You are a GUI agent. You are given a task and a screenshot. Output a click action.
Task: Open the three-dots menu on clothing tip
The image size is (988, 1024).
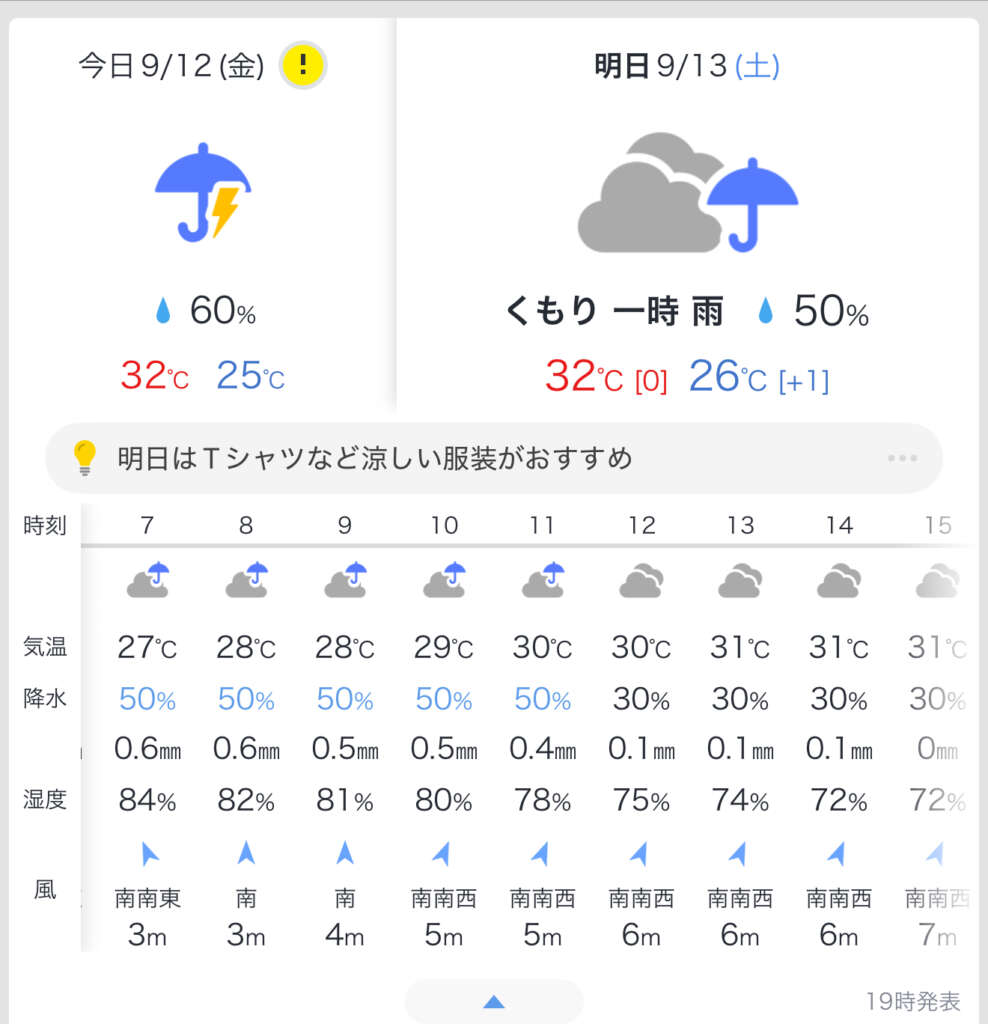pyautogui.click(x=902, y=458)
